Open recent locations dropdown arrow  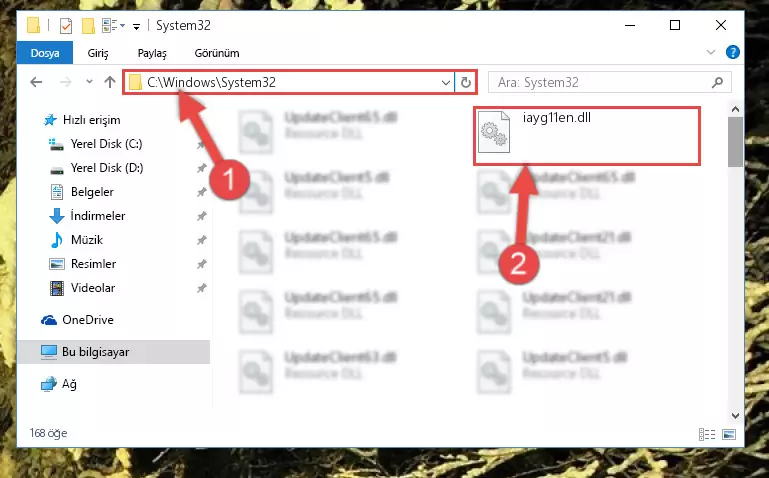(x=89, y=82)
